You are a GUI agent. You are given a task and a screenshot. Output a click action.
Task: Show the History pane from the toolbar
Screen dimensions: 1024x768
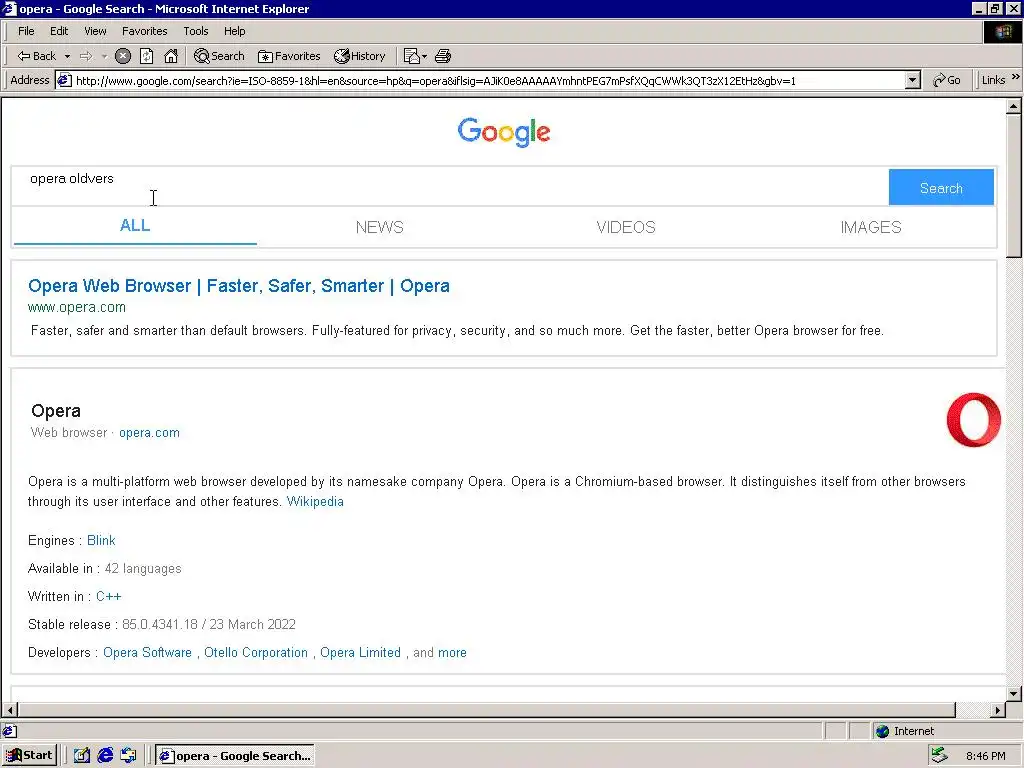[x=360, y=56]
